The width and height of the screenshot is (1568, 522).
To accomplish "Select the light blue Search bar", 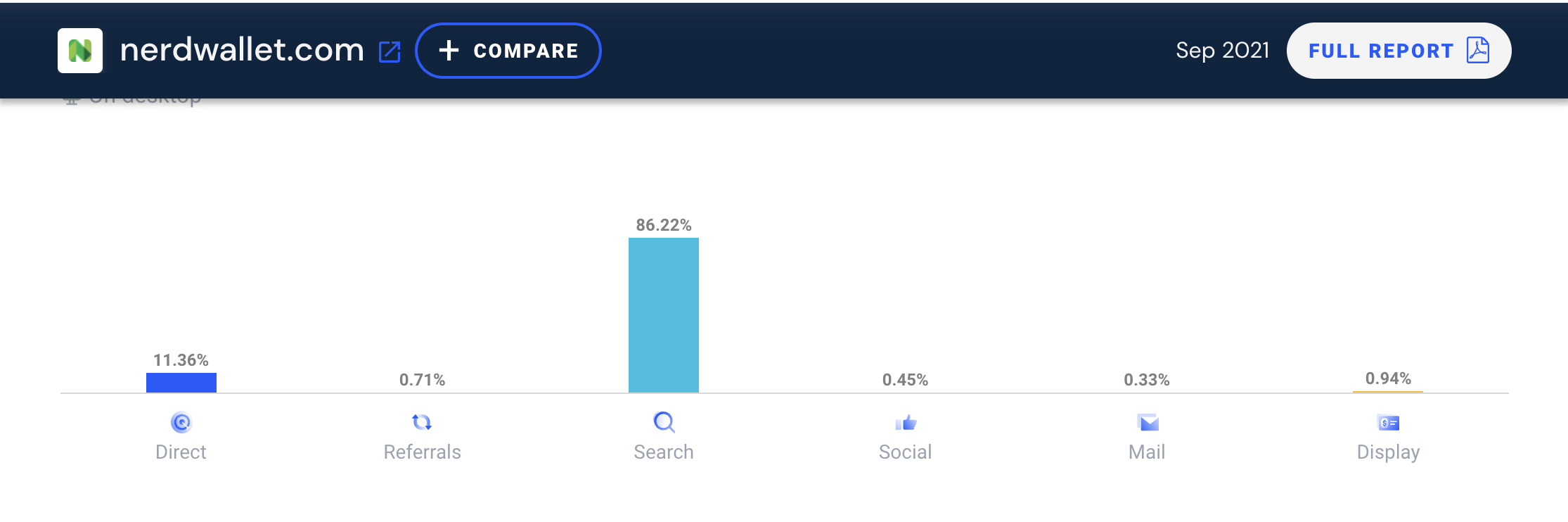I will [664, 315].
